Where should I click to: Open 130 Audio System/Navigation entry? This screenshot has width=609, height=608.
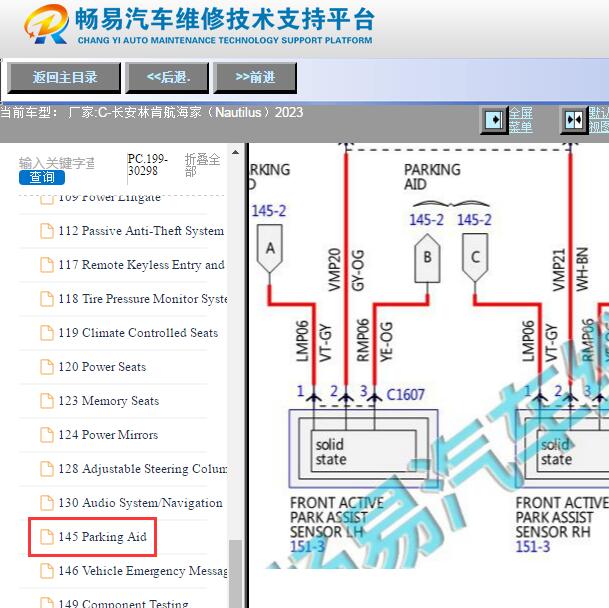[141, 503]
